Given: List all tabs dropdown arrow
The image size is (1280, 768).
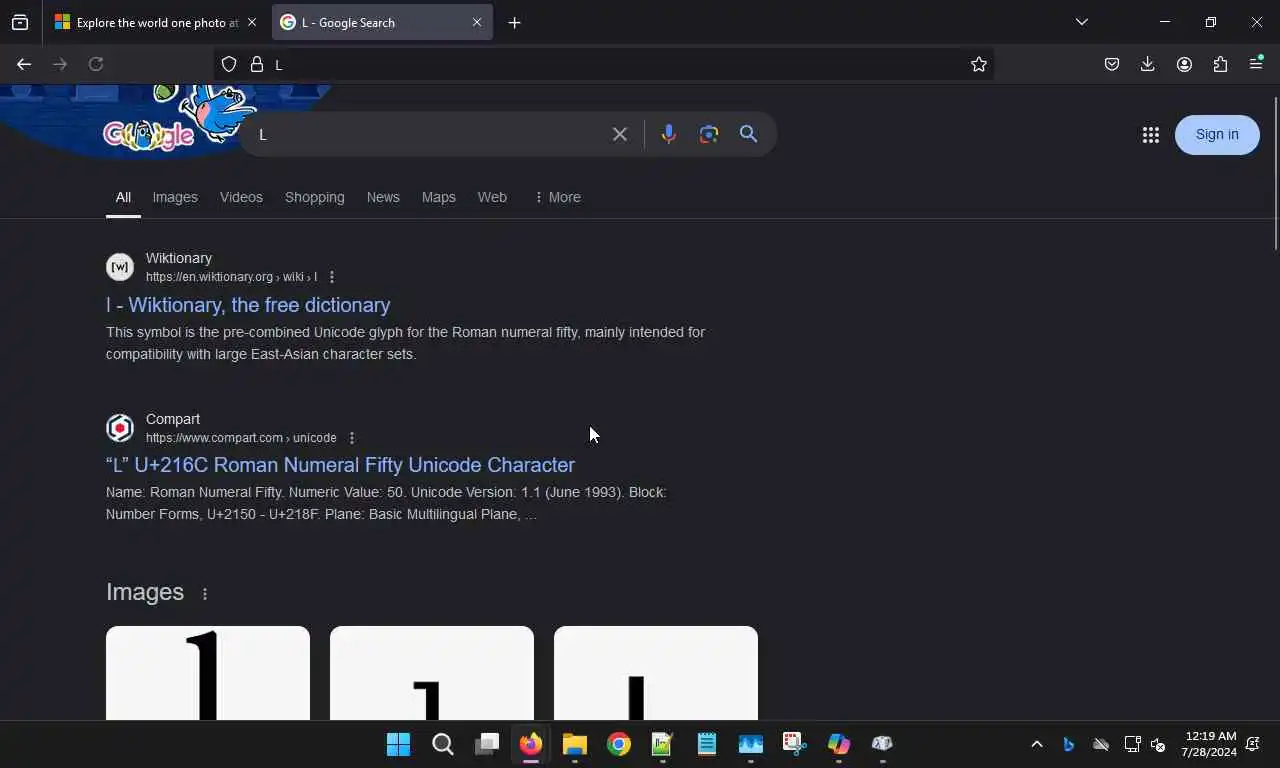Looking at the screenshot, I should tap(1081, 22).
